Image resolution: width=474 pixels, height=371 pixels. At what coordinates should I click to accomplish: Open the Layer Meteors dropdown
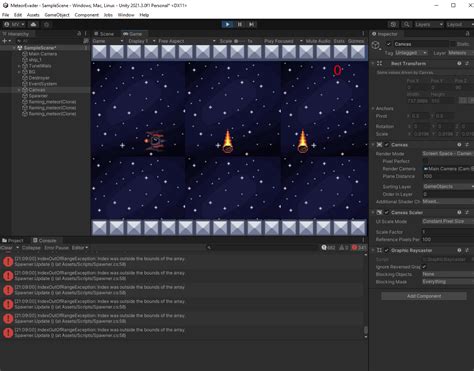460,53
